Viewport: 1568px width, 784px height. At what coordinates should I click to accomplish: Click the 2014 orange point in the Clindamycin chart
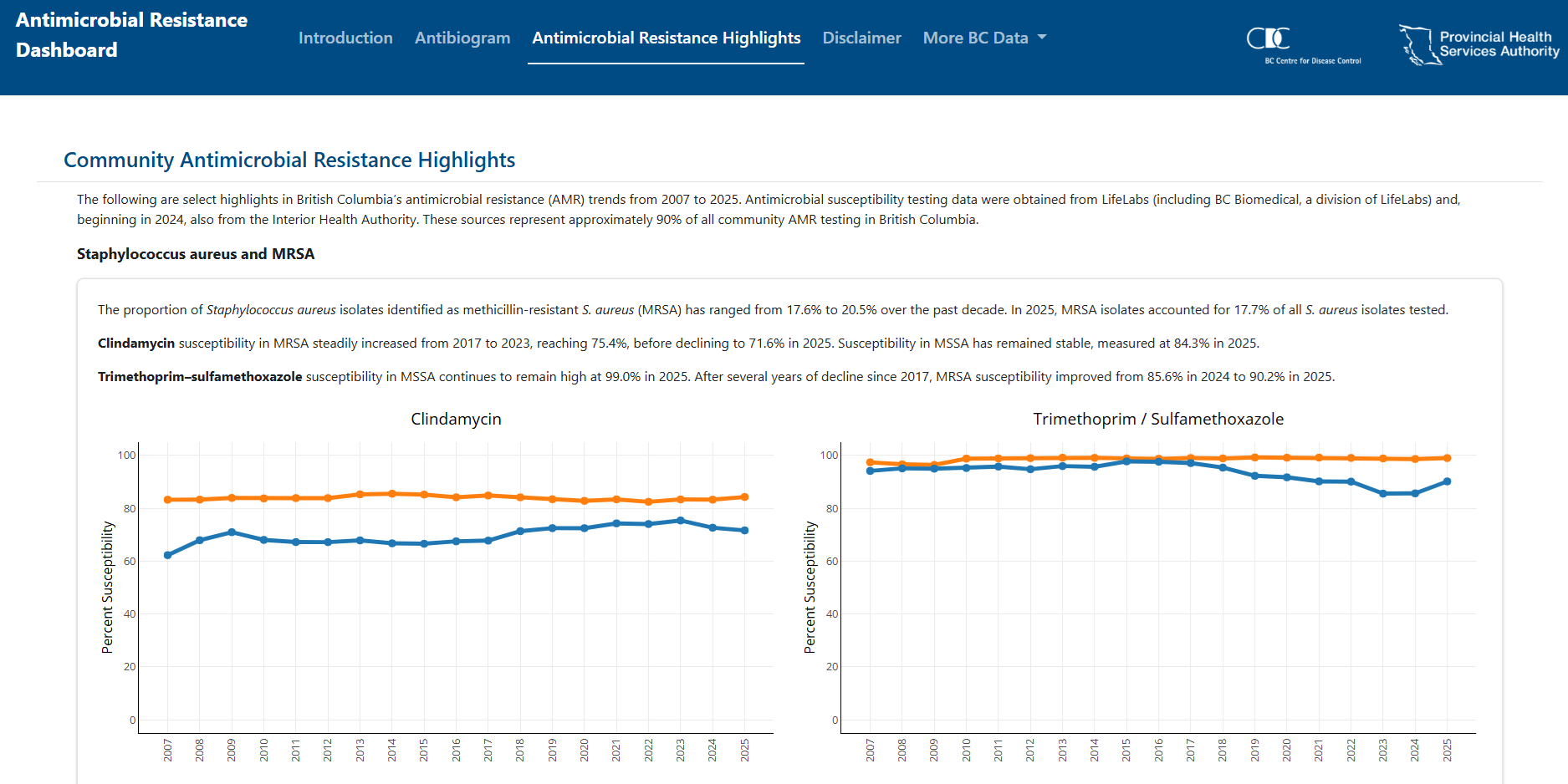pos(391,494)
